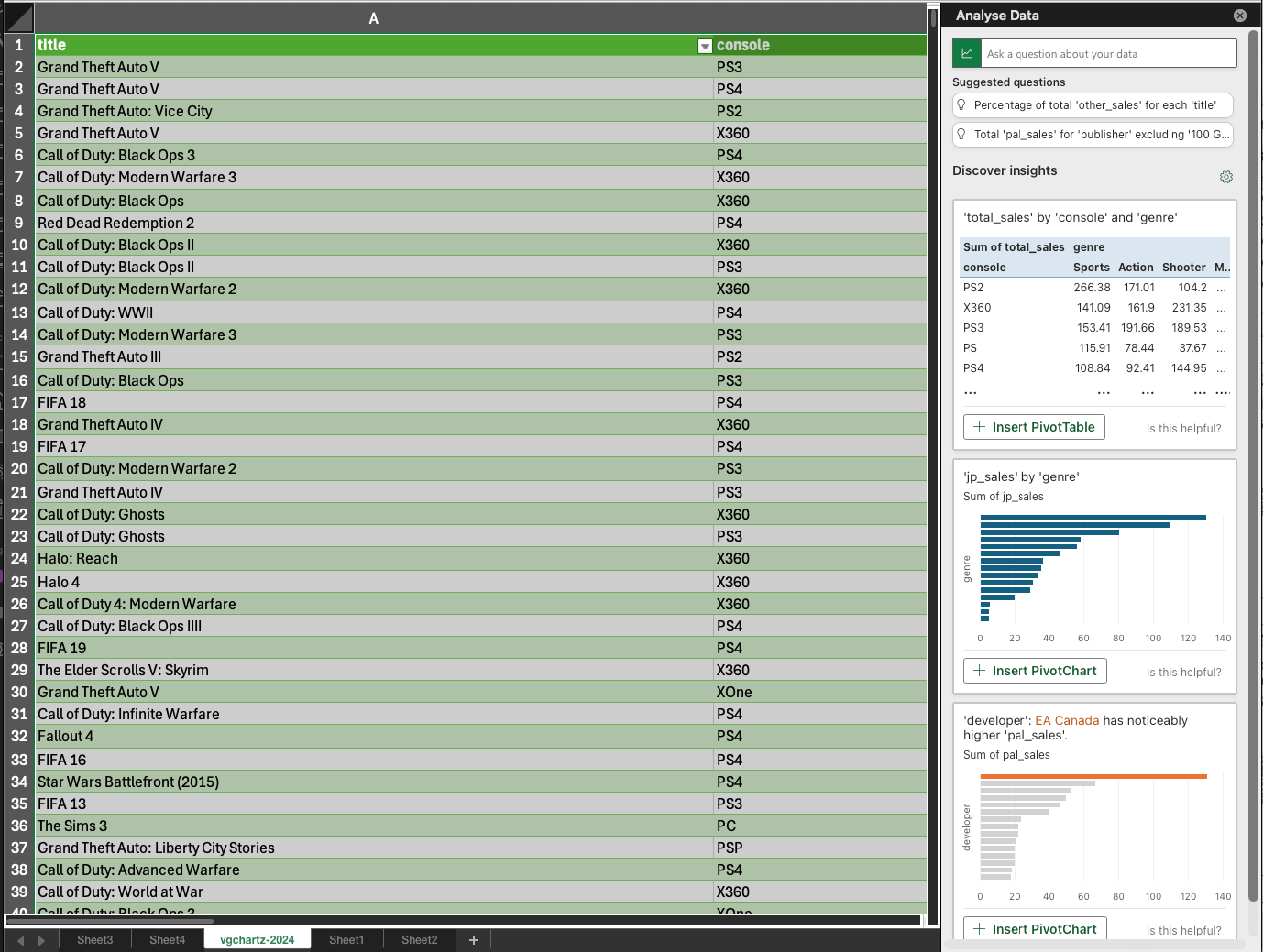Click 266.38 value in pivot preview

(1092, 288)
